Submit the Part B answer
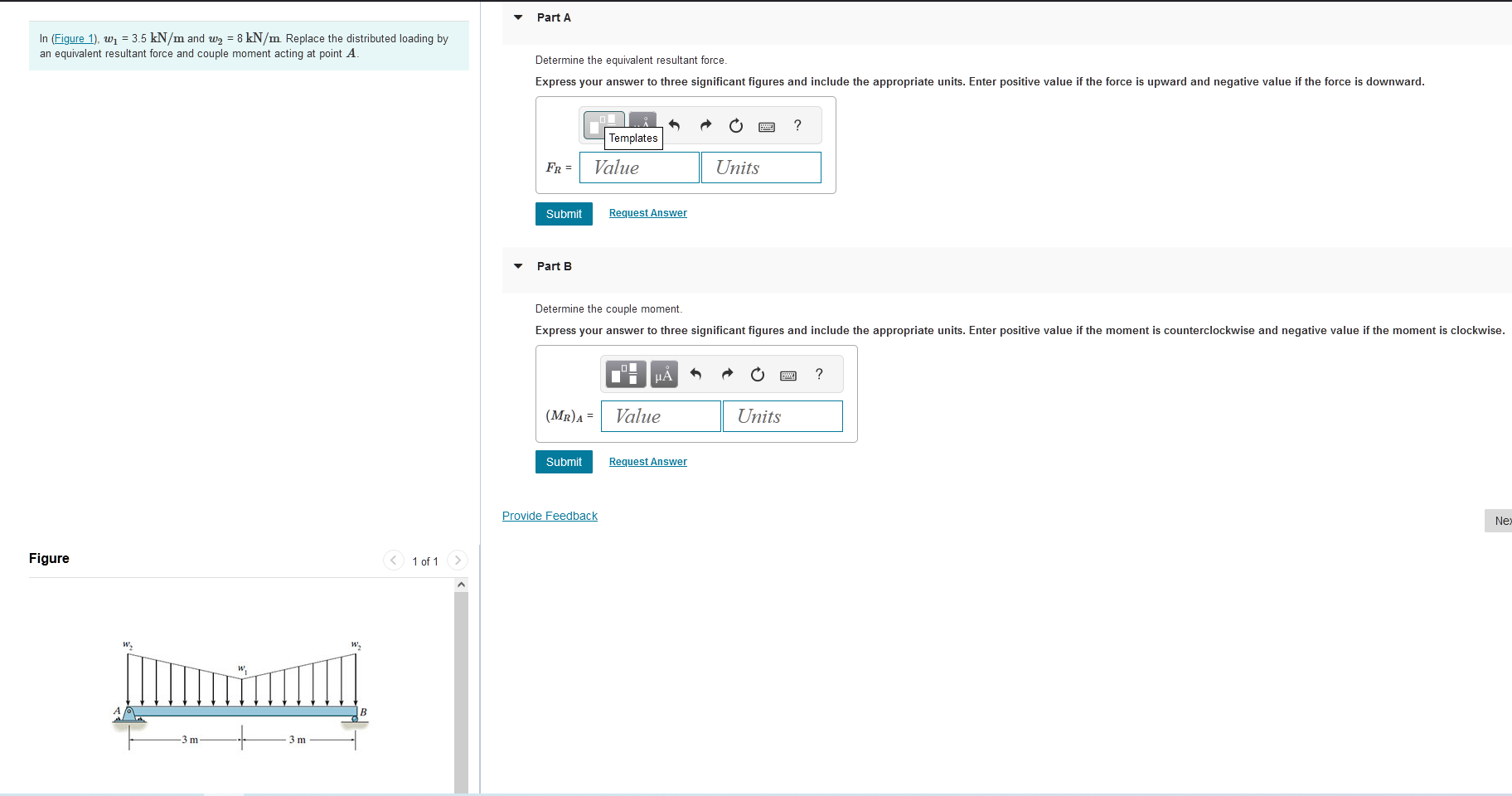The height and width of the screenshot is (796, 1512). pyautogui.click(x=564, y=462)
